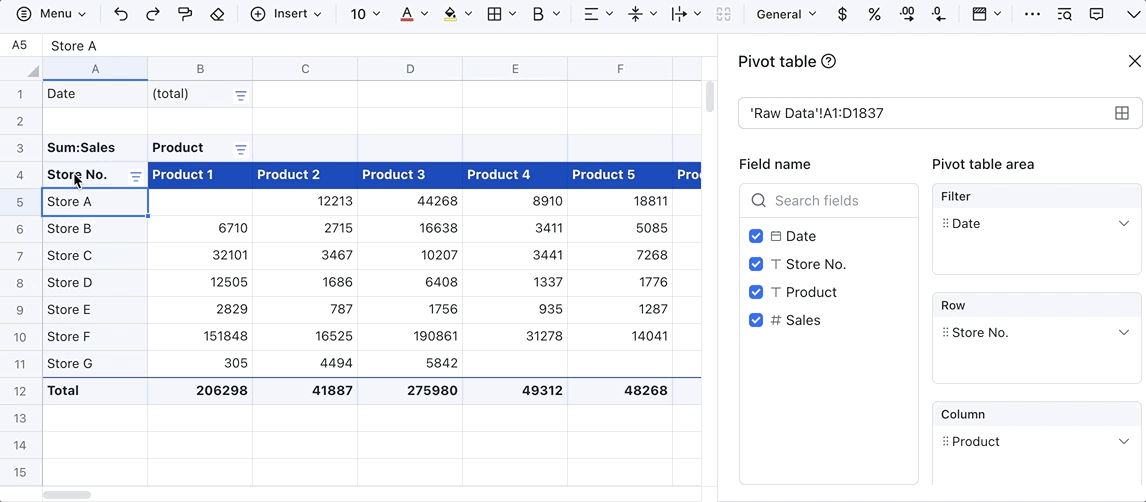This screenshot has height=502, width=1146.
Task: Select the paint format tool
Action: click(x=185, y=14)
